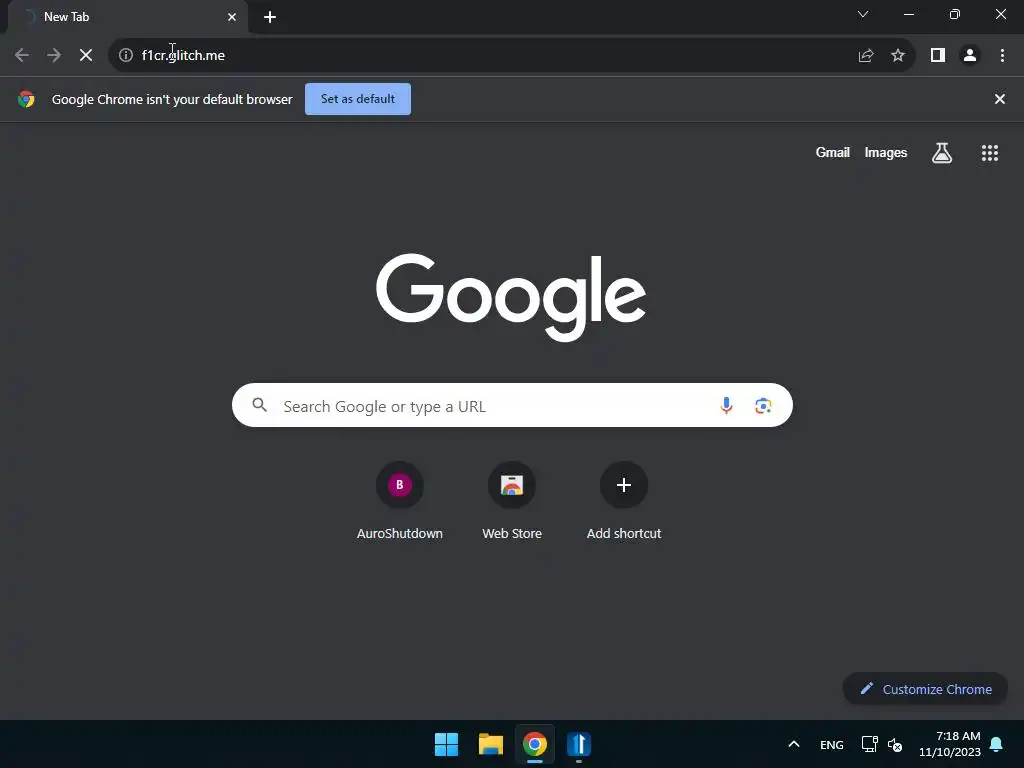The height and width of the screenshot is (768, 1024).
Task: Open tab search dropdown
Action: pos(863,14)
